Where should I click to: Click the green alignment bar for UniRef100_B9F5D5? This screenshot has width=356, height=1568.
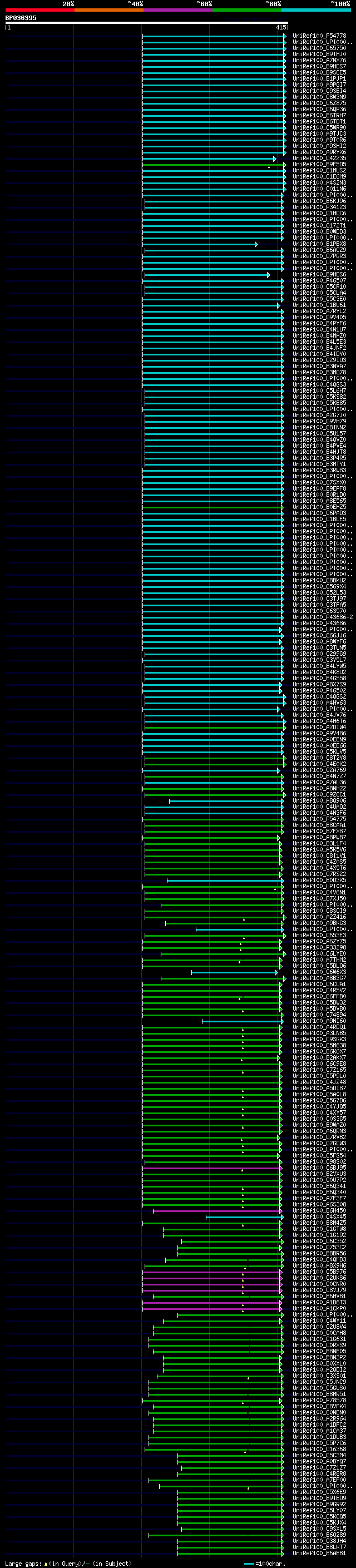click(214, 164)
